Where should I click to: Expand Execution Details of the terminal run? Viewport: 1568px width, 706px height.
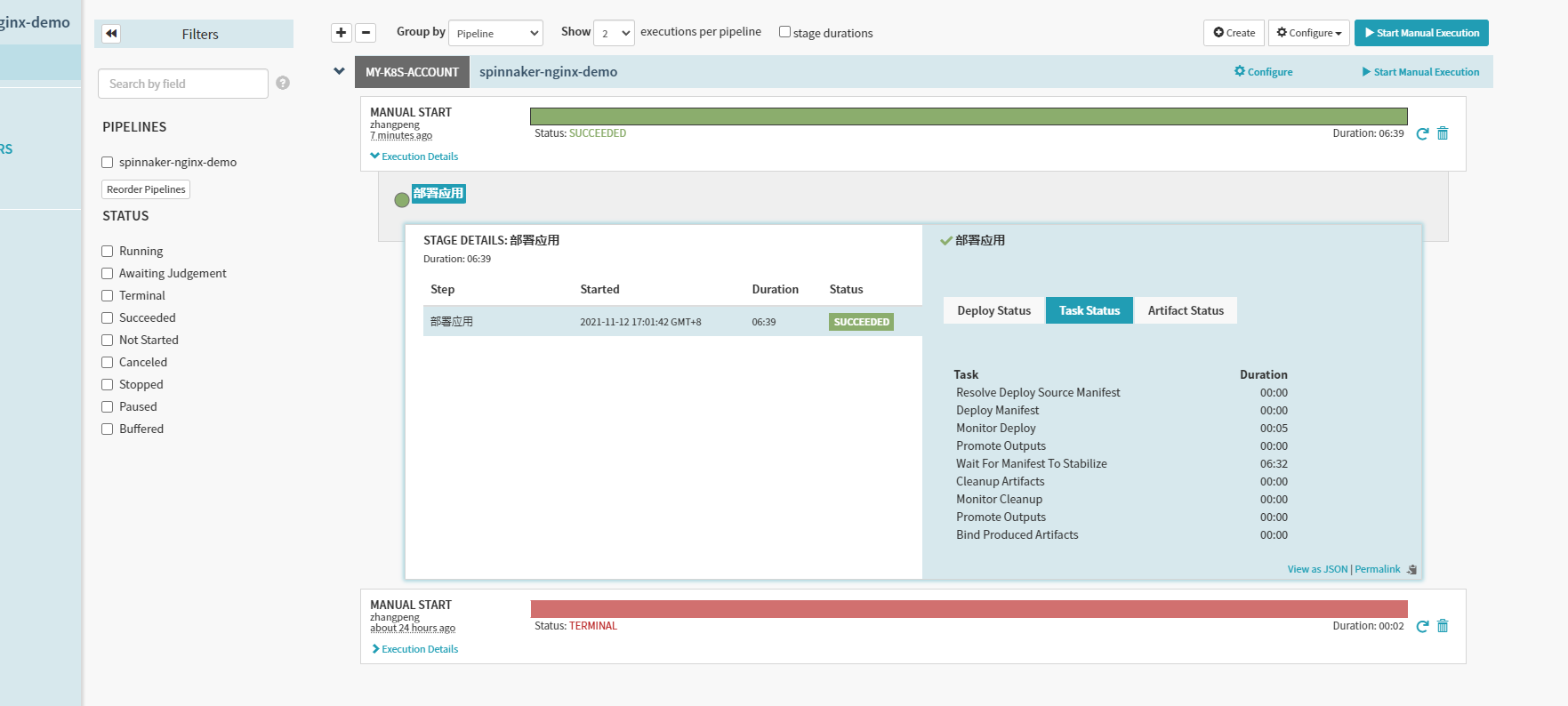click(x=414, y=649)
